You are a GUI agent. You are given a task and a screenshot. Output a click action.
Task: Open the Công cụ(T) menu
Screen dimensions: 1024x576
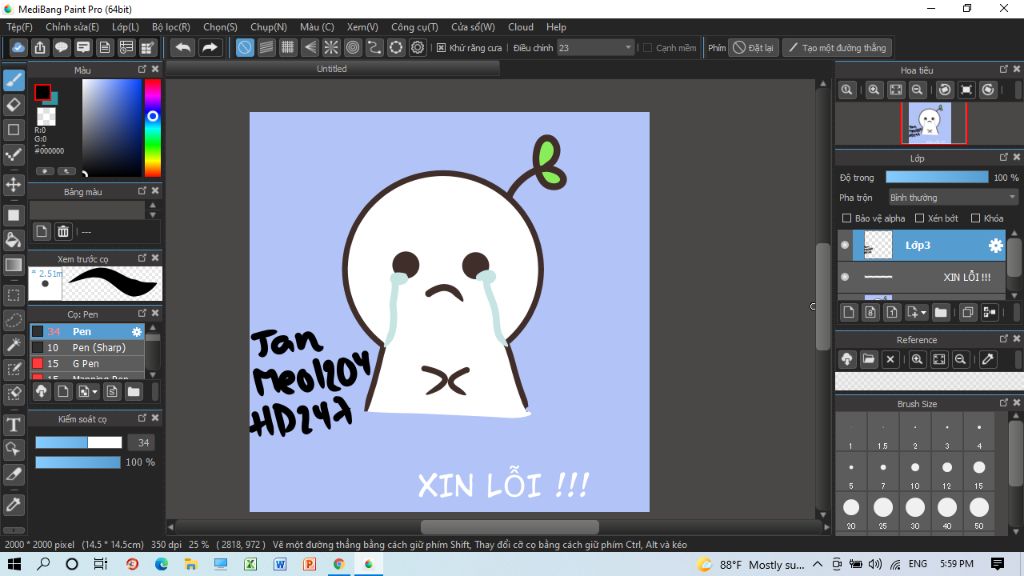tap(415, 27)
